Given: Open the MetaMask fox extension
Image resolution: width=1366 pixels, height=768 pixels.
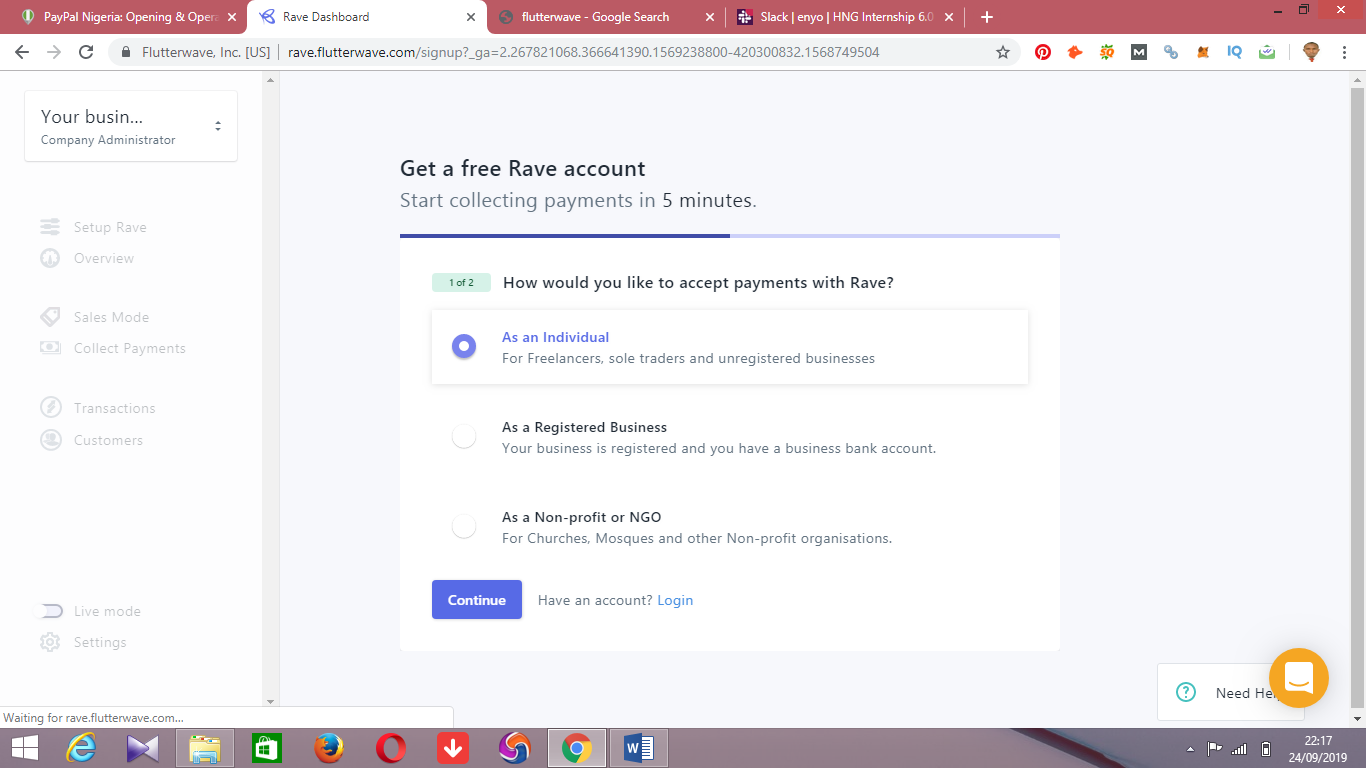Looking at the screenshot, I should click(x=1203, y=52).
